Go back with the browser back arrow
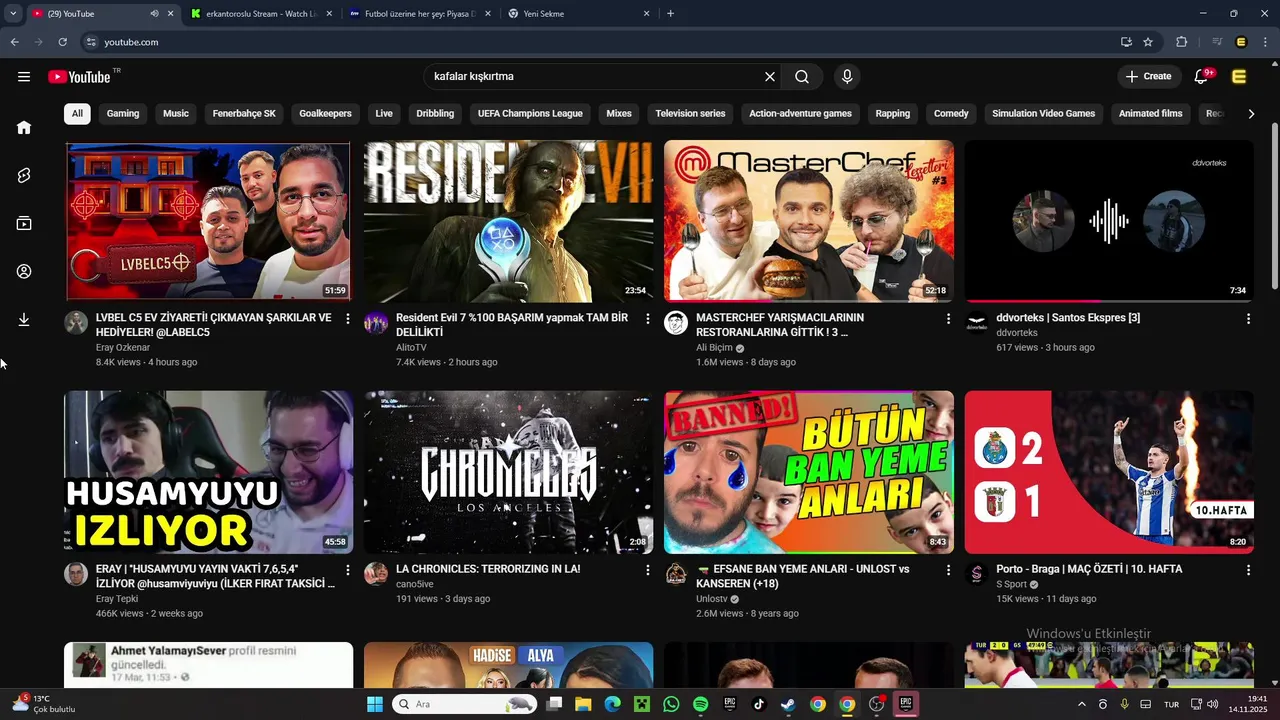Screen dimensions: 1280x720 click(x=14, y=42)
